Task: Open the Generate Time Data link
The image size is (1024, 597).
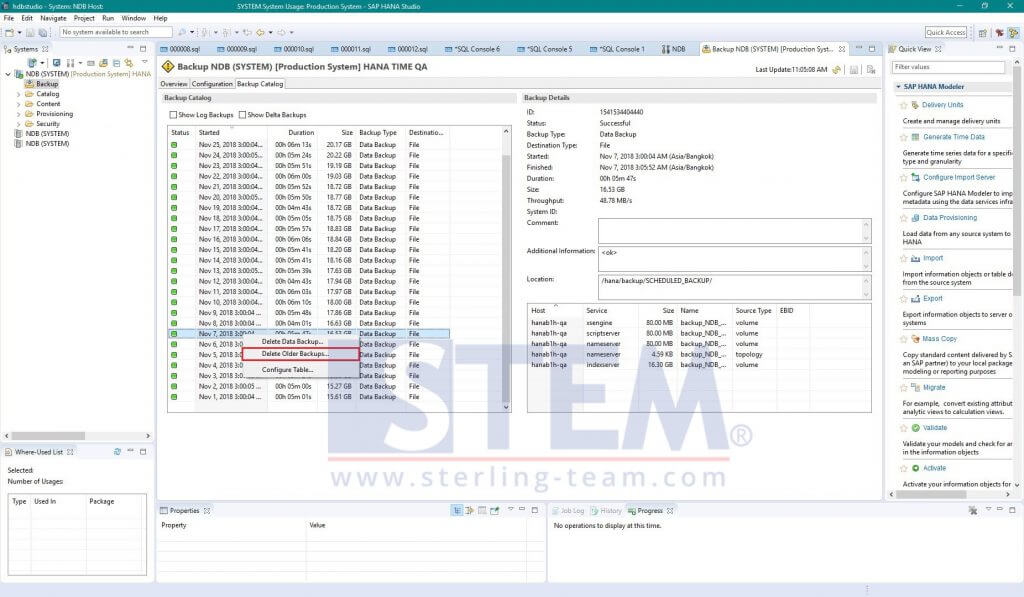Action: [953, 137]
